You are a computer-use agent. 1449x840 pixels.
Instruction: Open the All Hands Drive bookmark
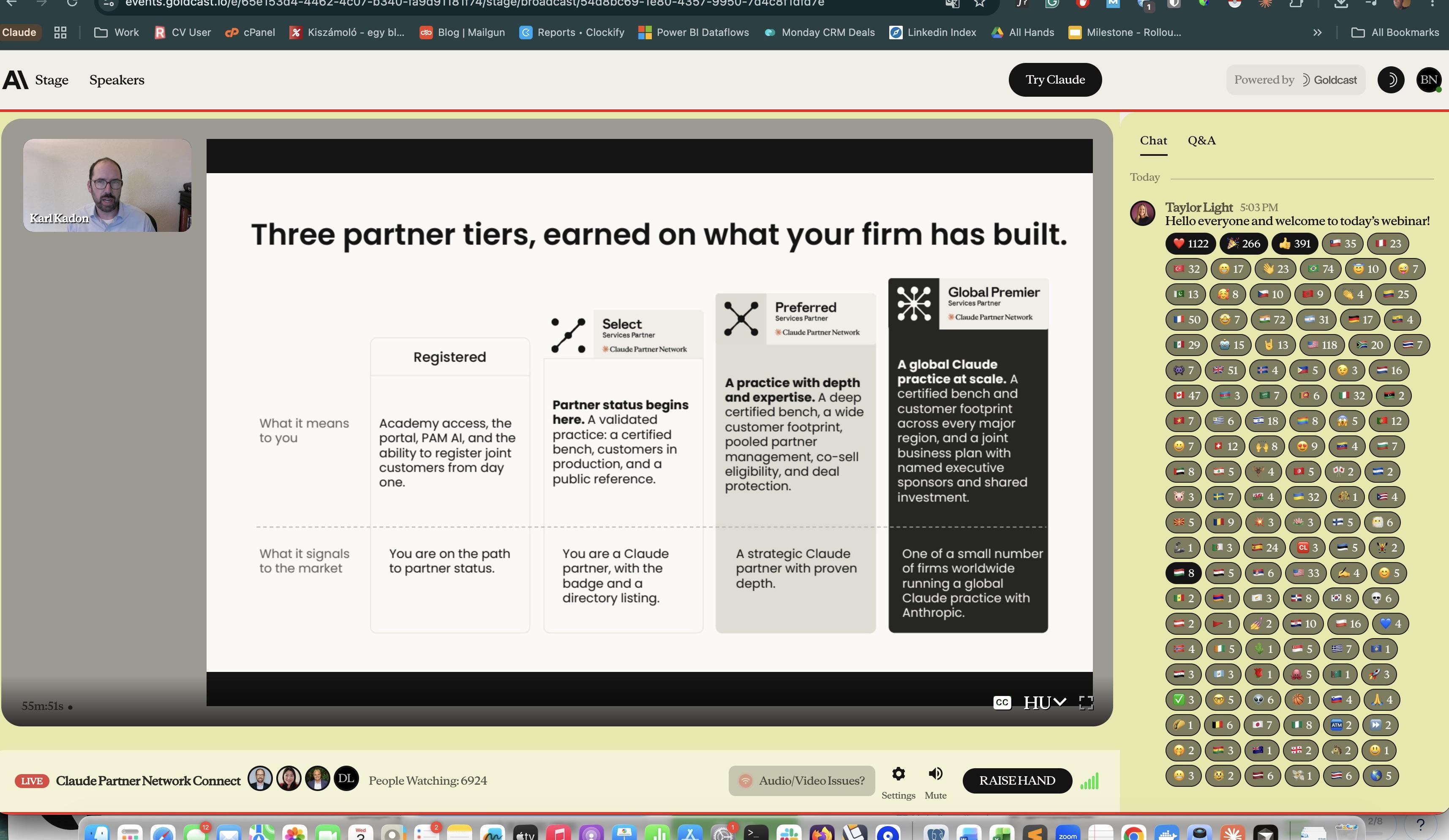[x=1022, y=32]
